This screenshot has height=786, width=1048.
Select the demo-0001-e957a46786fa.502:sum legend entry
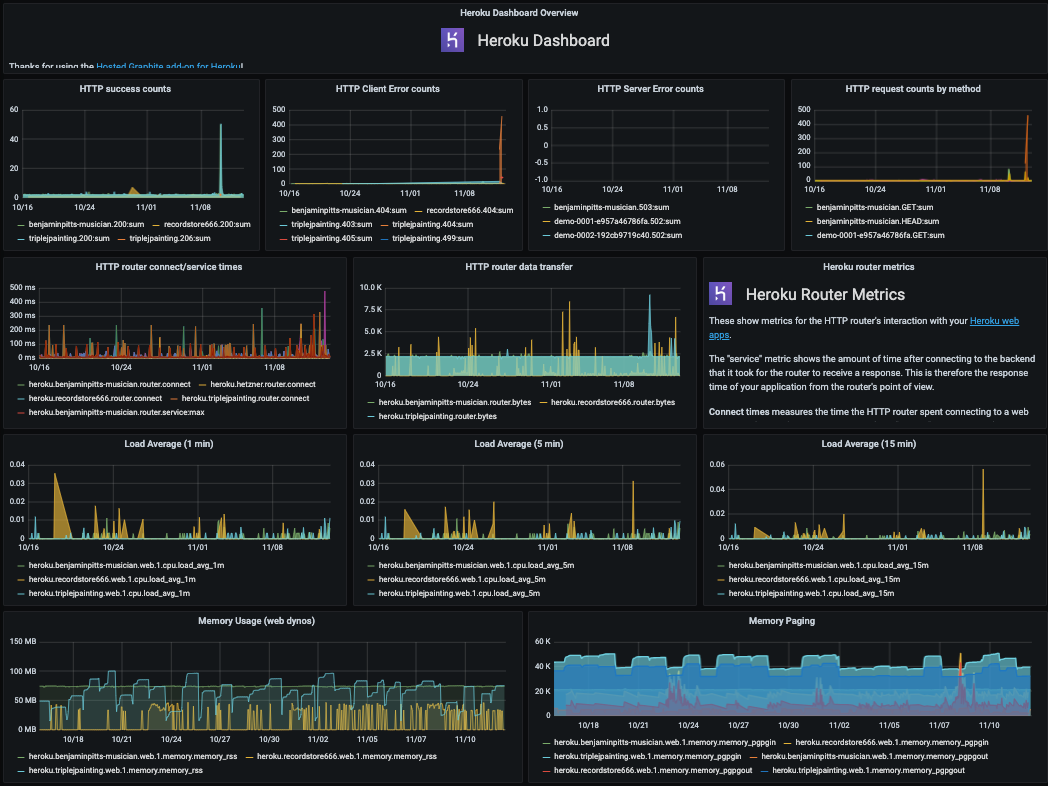click(617, 221)
